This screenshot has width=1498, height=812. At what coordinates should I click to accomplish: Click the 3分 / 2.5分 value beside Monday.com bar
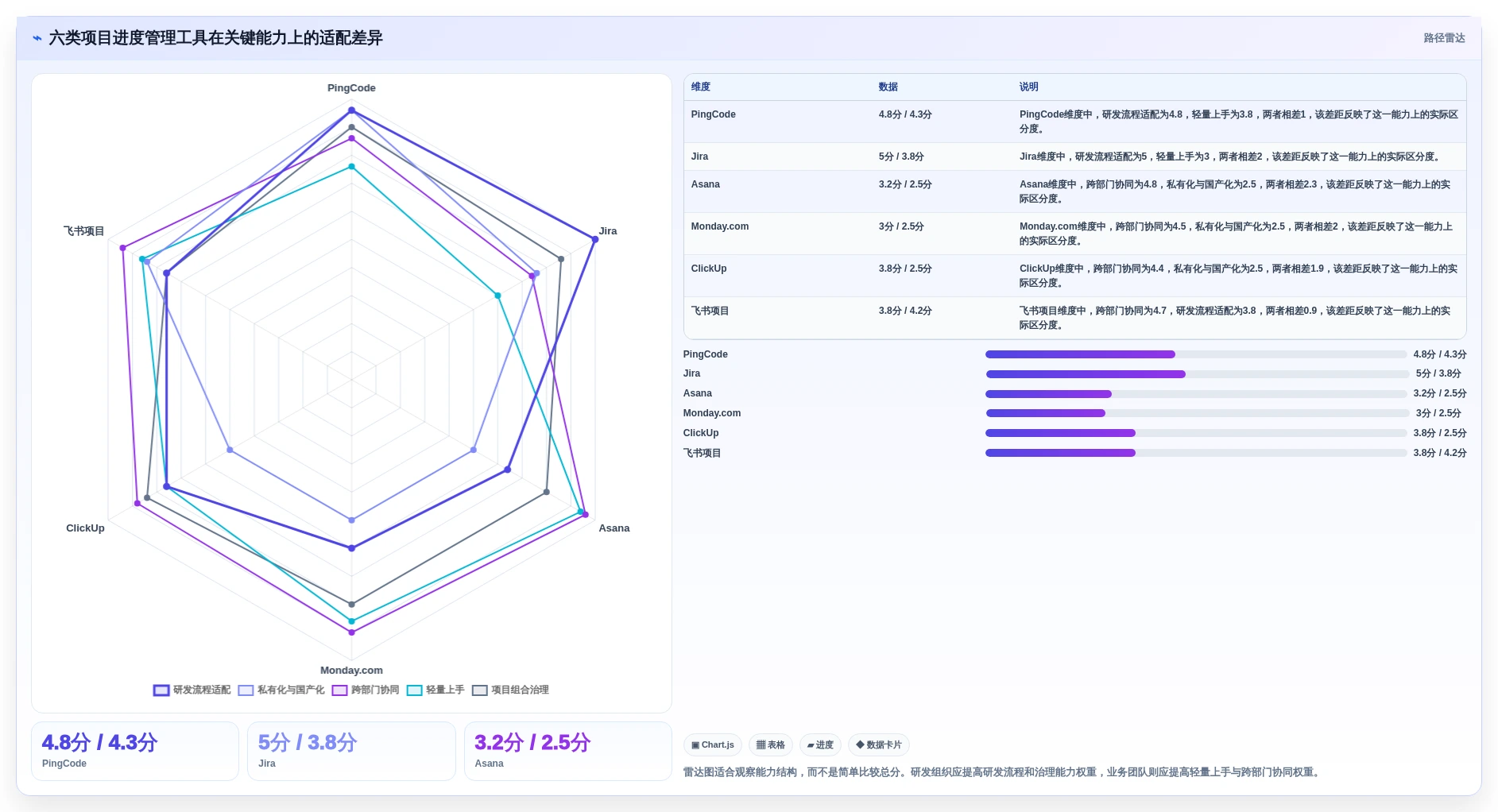pyautogui.click(x=1438, y=413)
